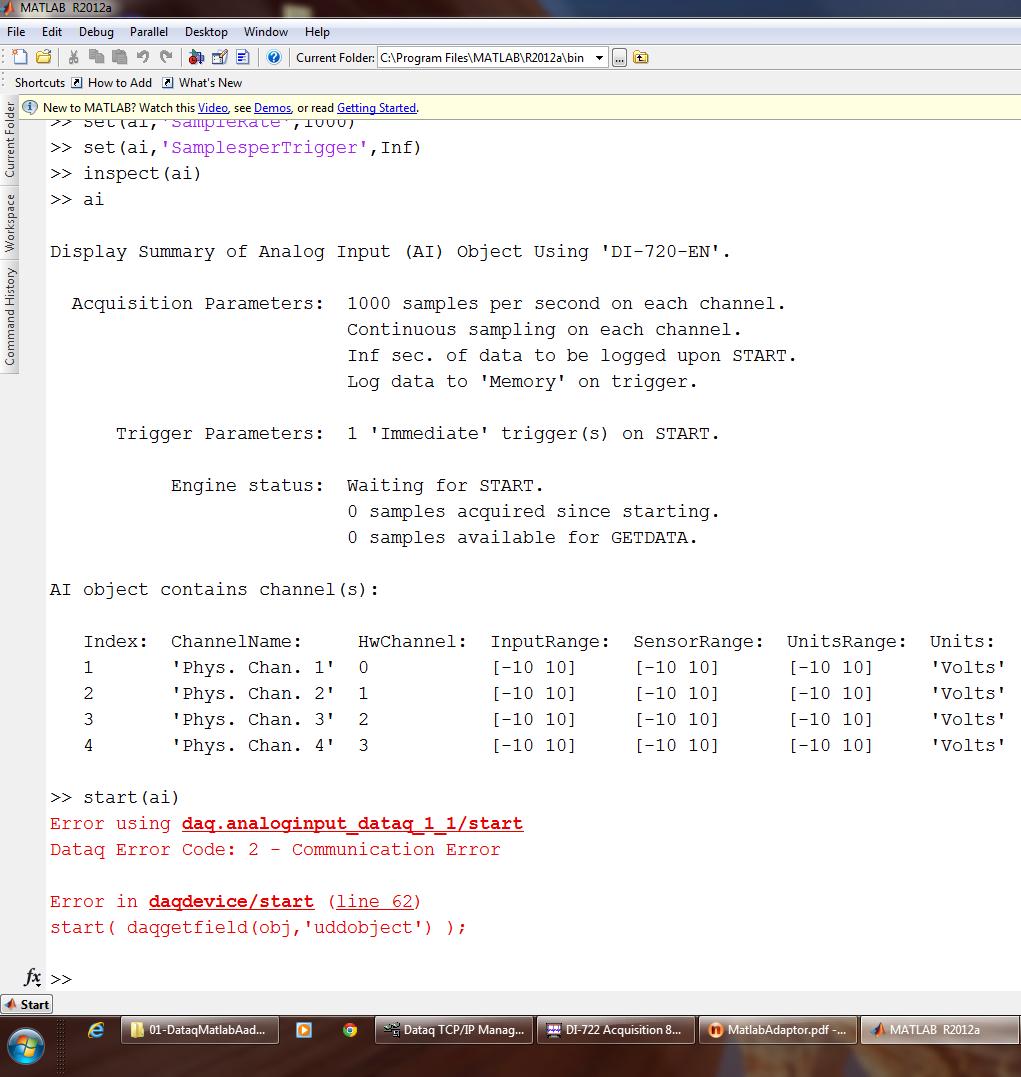Click the 'InputRange:' column header
This screenshot has width=1021, height=1077.
coord(550,642)
